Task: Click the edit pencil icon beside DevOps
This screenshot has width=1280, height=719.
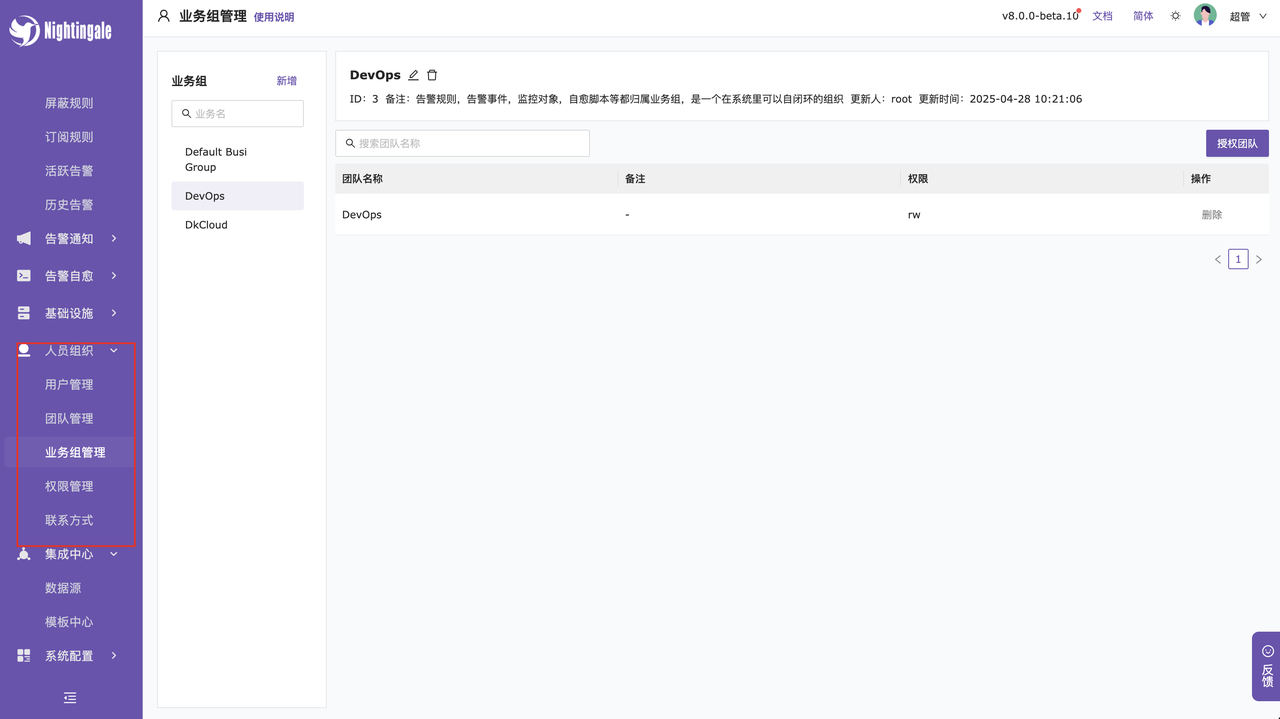Action: pyautogui.click(x=414, y=75)
